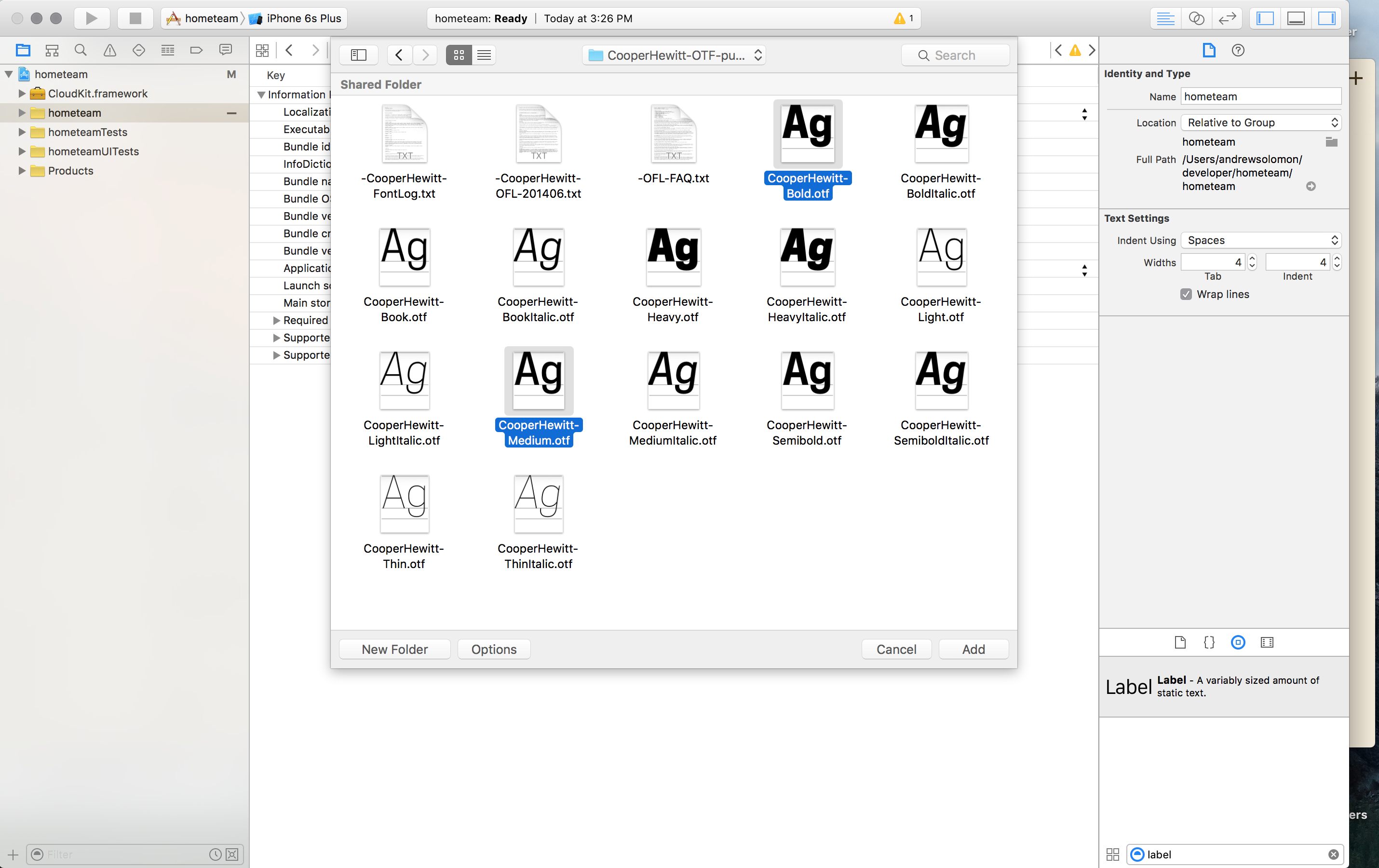
Task: Click the run/play button in Xcode
Action: tap(90, 18)
